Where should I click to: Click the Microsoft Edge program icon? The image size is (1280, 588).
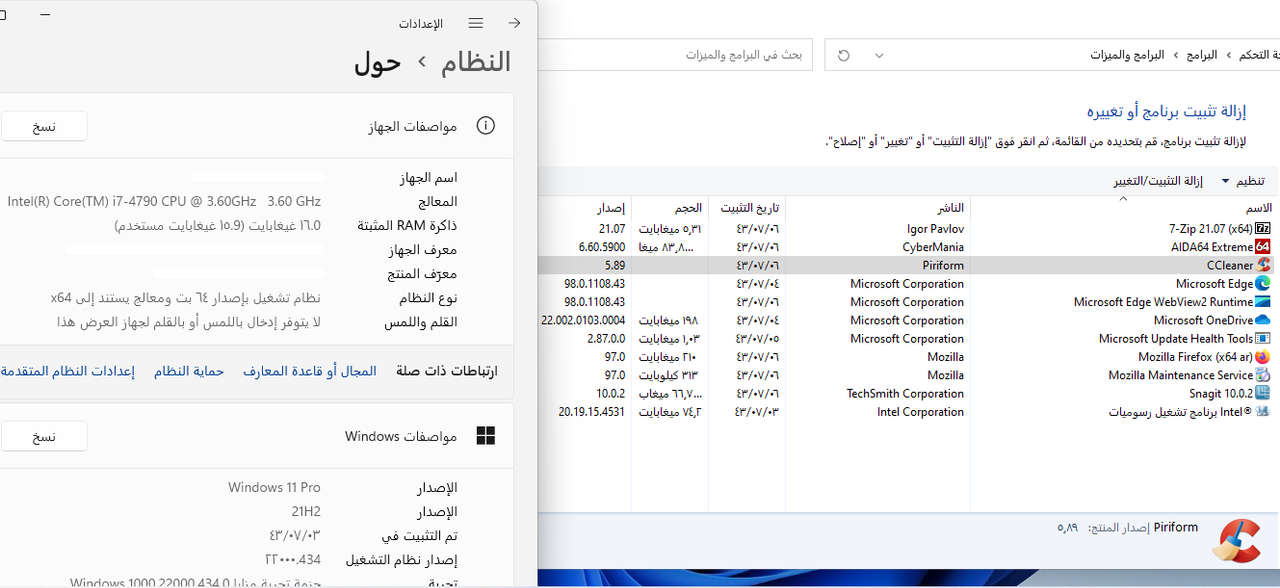click(x=1263, y=284)
